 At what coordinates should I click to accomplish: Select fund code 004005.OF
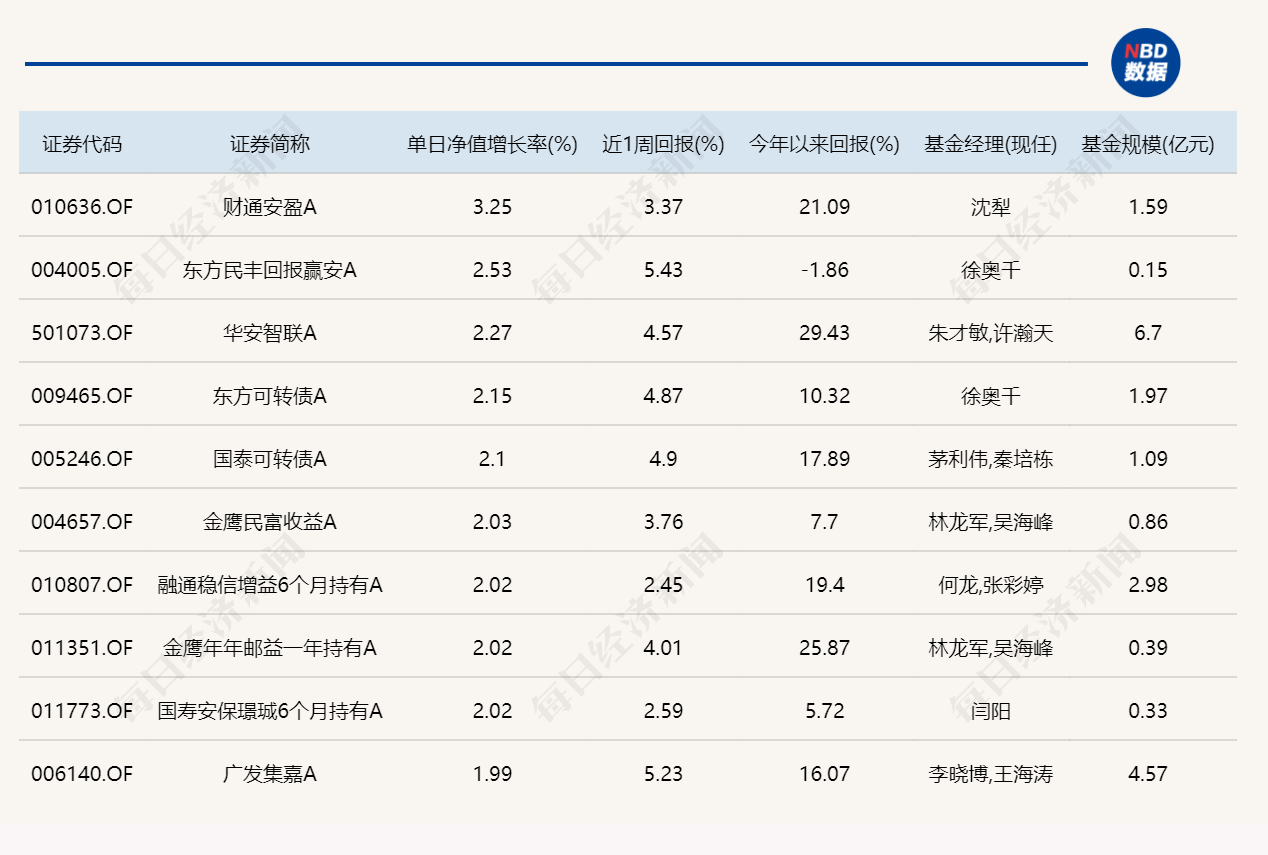(82, 270)
